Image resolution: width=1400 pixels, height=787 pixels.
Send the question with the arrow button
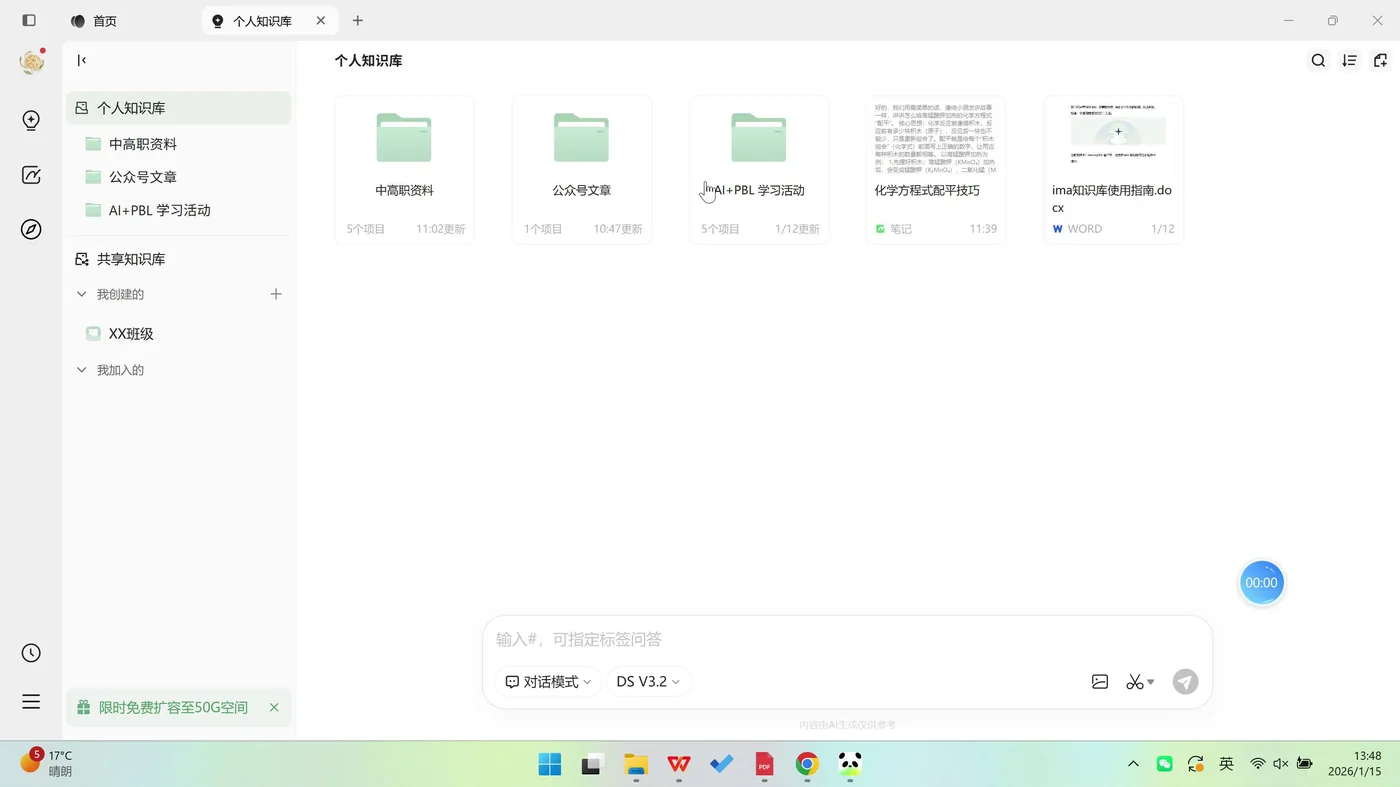1185,682
